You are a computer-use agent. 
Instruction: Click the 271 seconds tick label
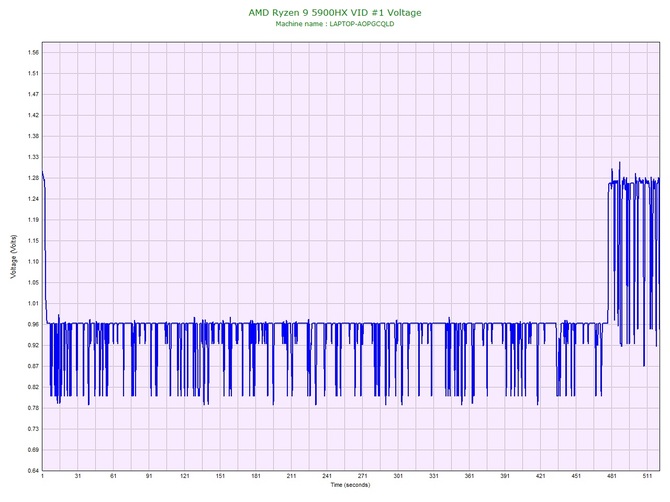click(362, 476)
